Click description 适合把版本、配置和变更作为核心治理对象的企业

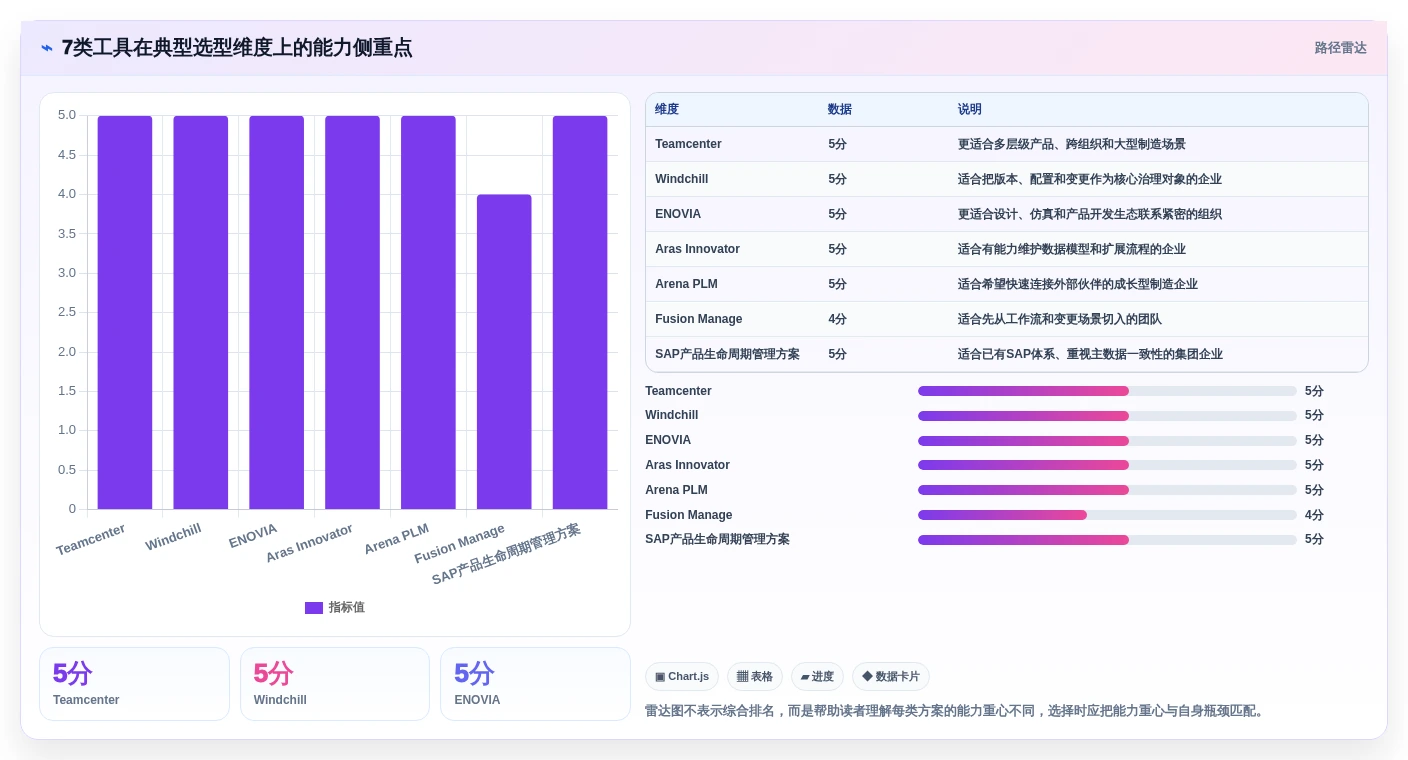click(1090, 179)
